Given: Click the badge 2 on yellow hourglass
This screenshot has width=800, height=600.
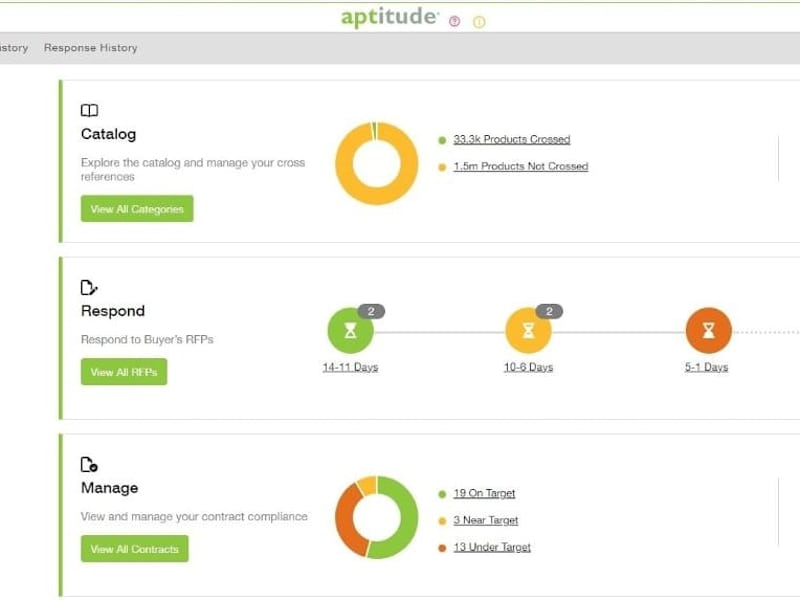Looking at the screenshot, I should [549, 311].
